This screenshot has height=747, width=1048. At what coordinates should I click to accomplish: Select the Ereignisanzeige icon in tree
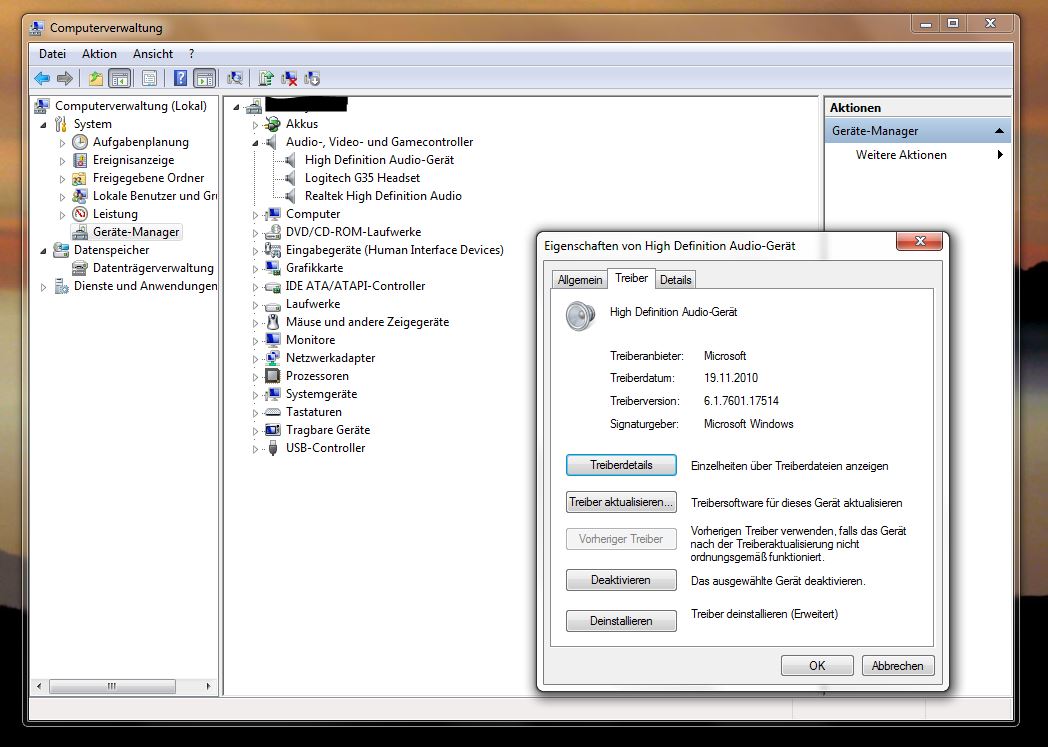80,160
